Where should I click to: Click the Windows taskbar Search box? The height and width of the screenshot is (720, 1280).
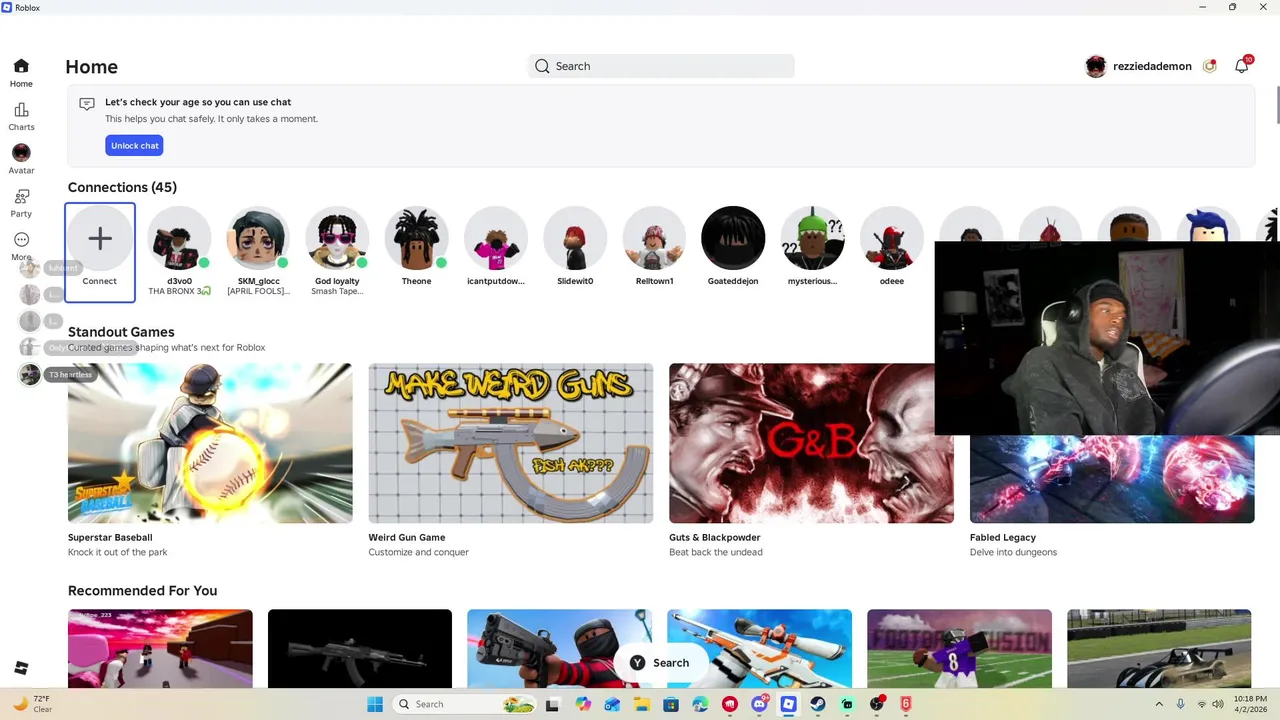465,704
